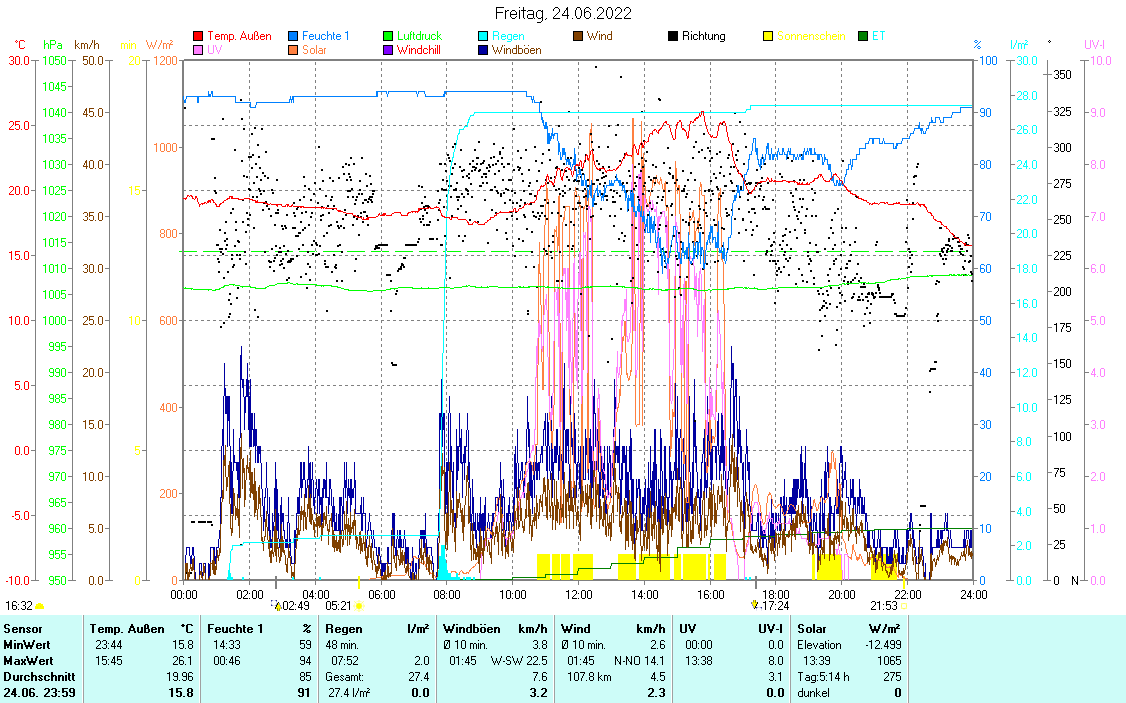
Task: Click the brown Wind legend square
Action: (x=579, y=36)
